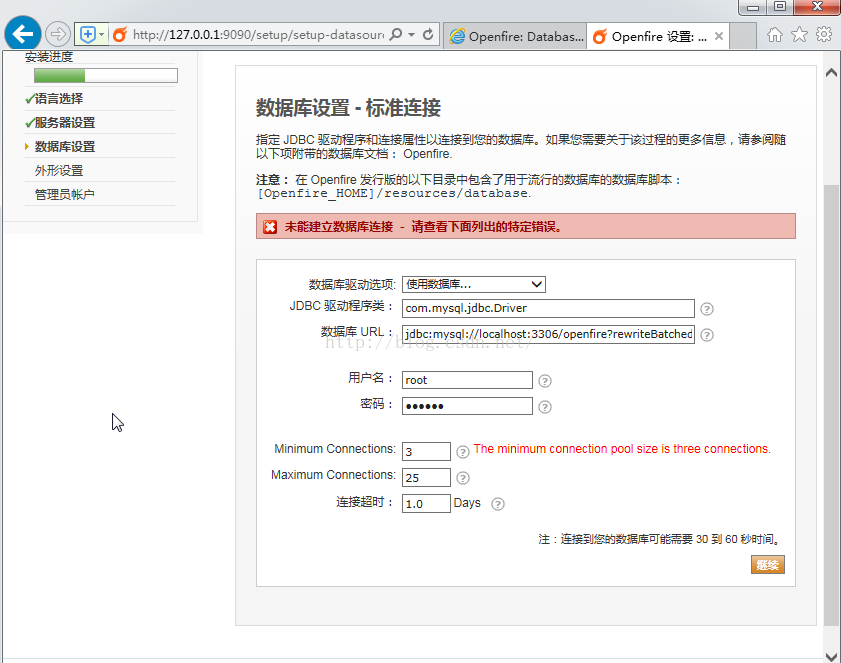Click the browser forward arrow button
Image resolution: width=841 pixels, height=663 pixels.
tap(57, 34)
